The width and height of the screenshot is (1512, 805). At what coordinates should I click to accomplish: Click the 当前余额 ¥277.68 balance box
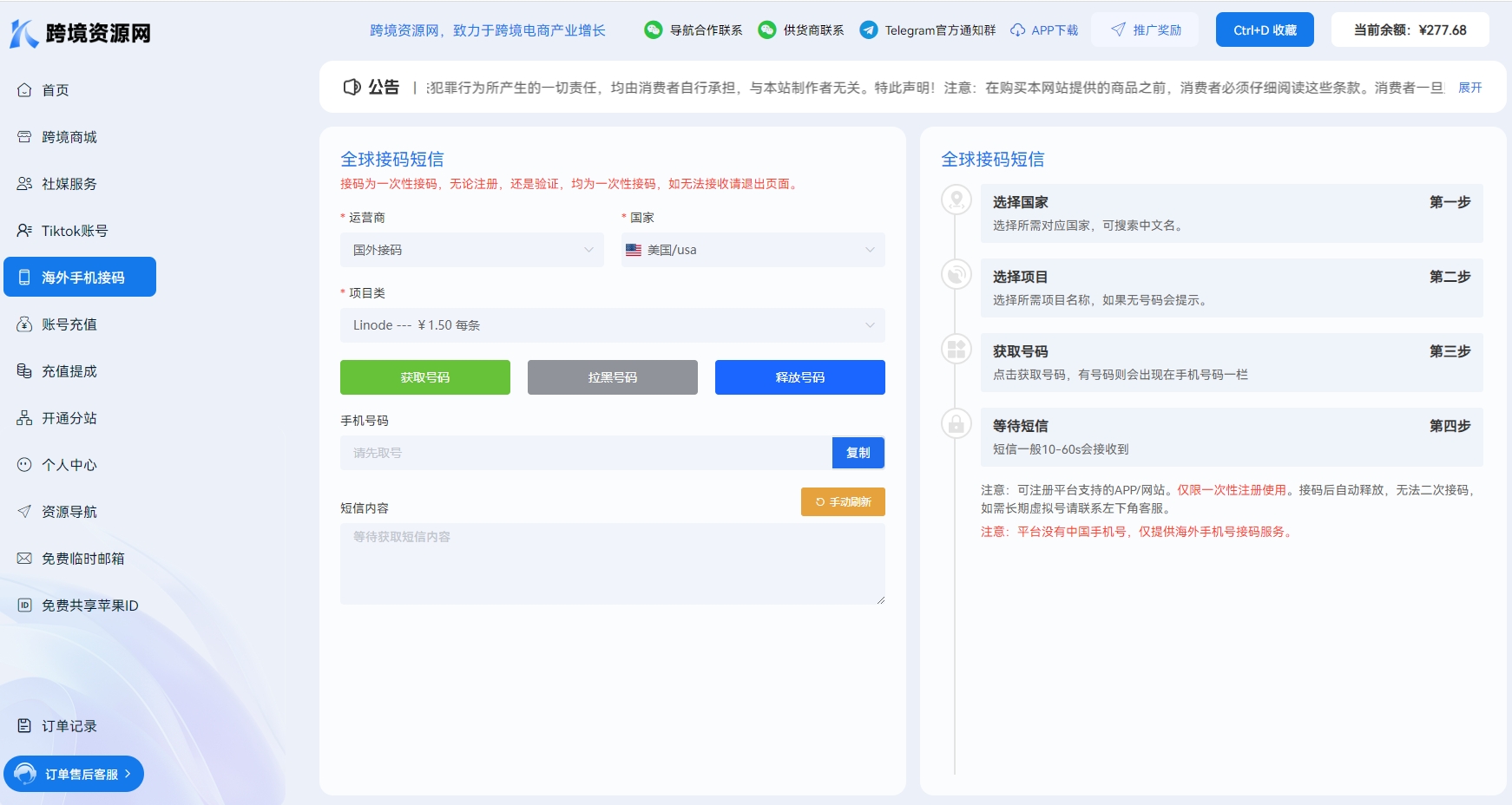pos(1410,29)
